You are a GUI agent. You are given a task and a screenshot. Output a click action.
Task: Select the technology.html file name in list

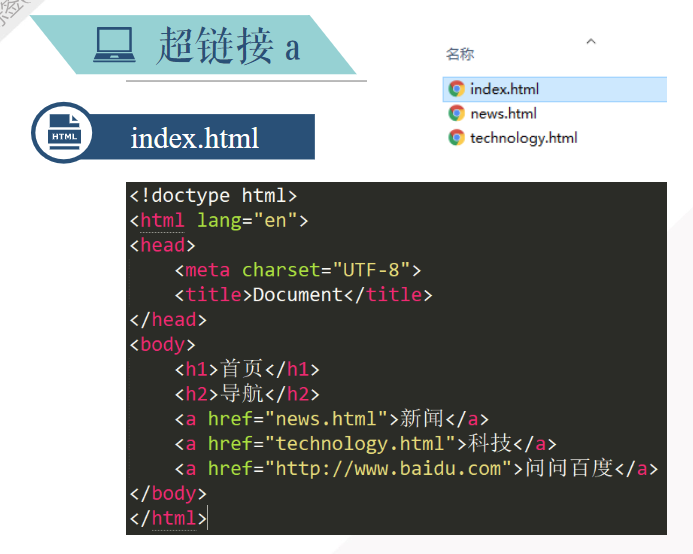(x=524, y=138)
